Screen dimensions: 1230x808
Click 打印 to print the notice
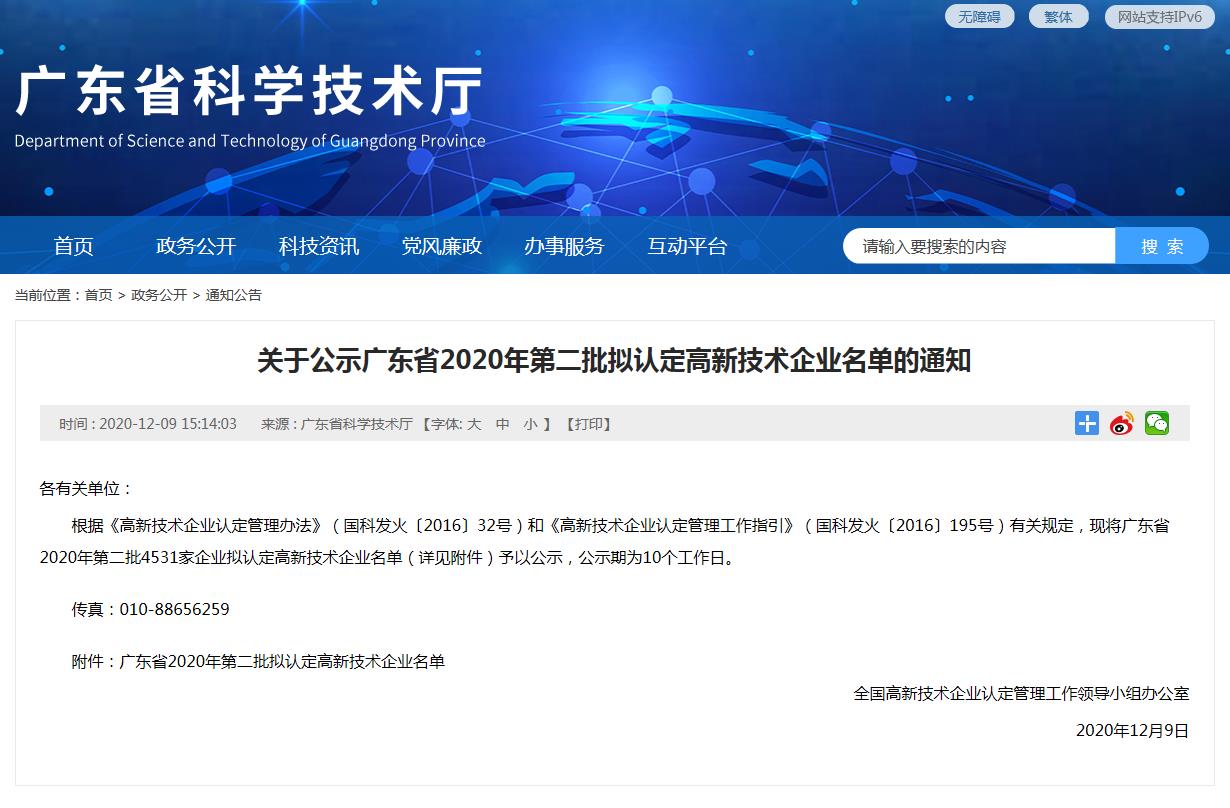click(588, 423)
